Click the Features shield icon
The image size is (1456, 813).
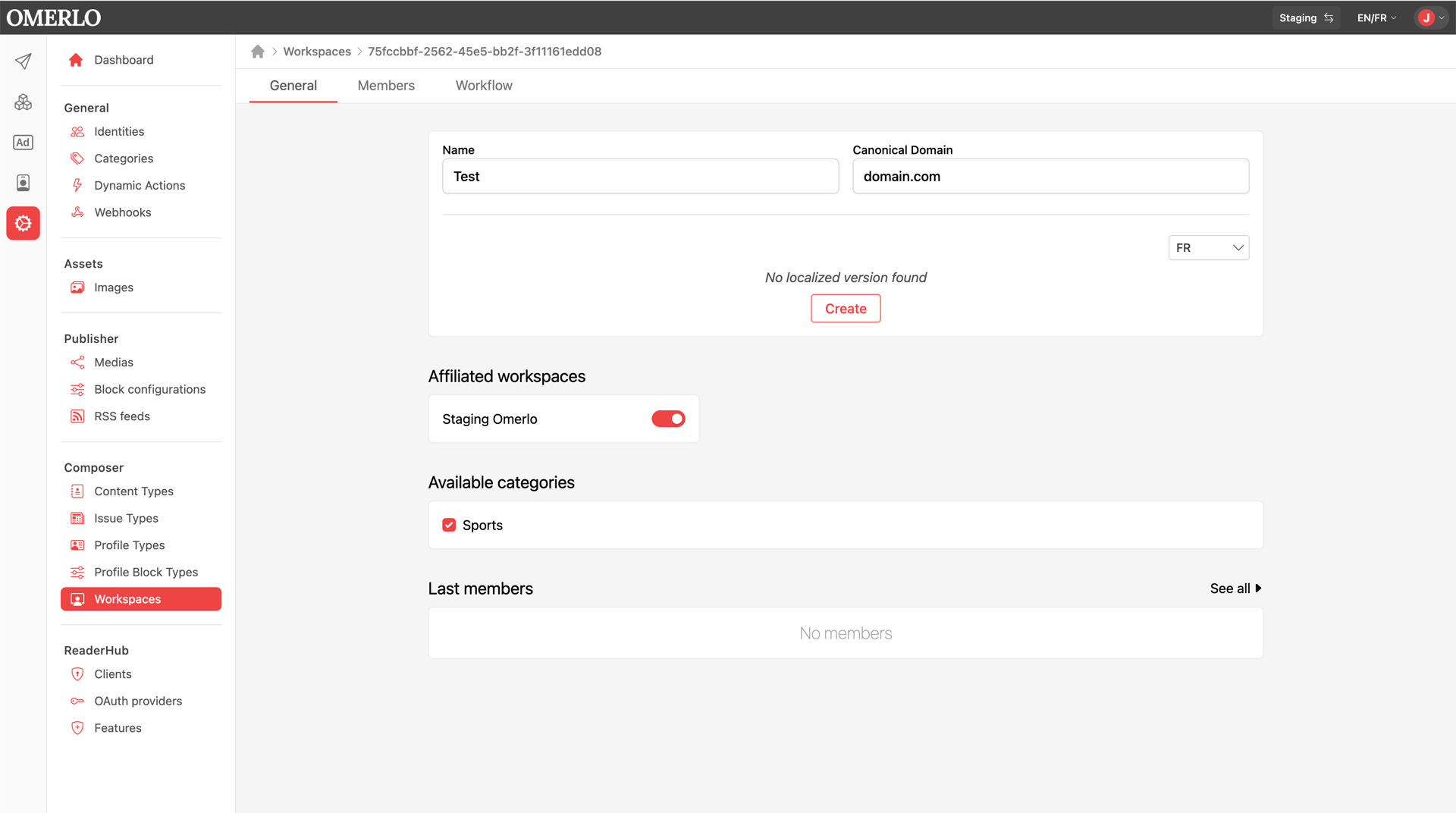point(77,728)
